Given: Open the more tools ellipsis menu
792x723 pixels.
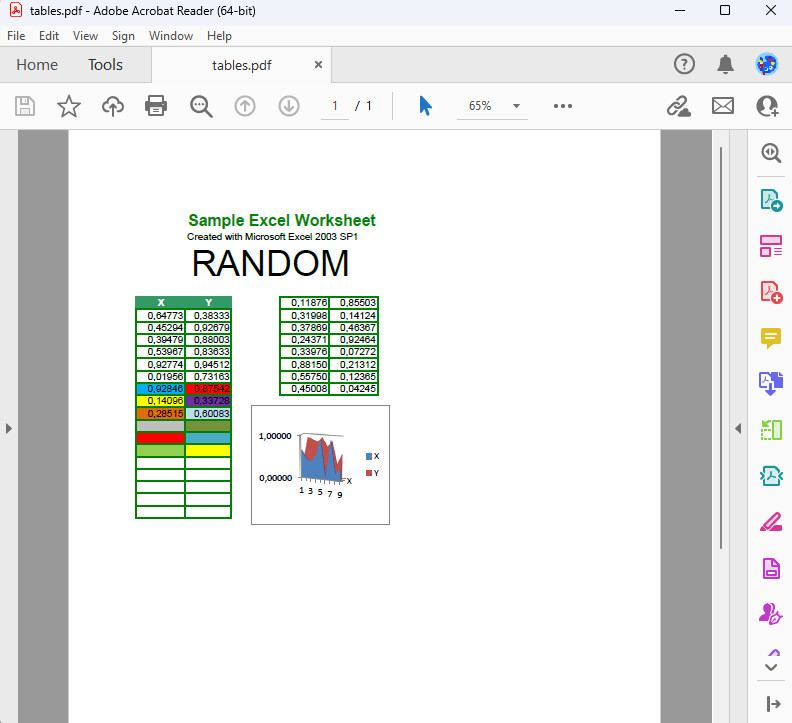Looking at the screenshot, I should pyautogui.click(x=563, y=106).
